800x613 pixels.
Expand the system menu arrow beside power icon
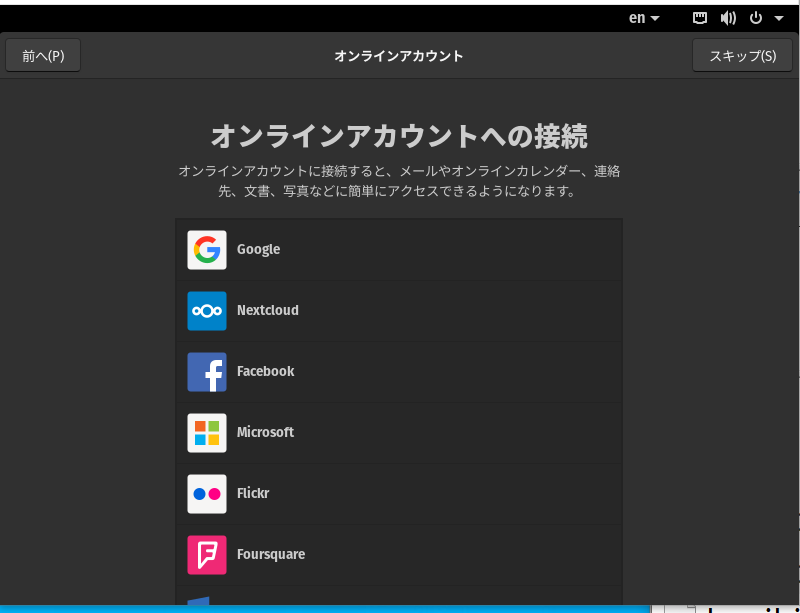pyautogui.click(x=779, y=18)
